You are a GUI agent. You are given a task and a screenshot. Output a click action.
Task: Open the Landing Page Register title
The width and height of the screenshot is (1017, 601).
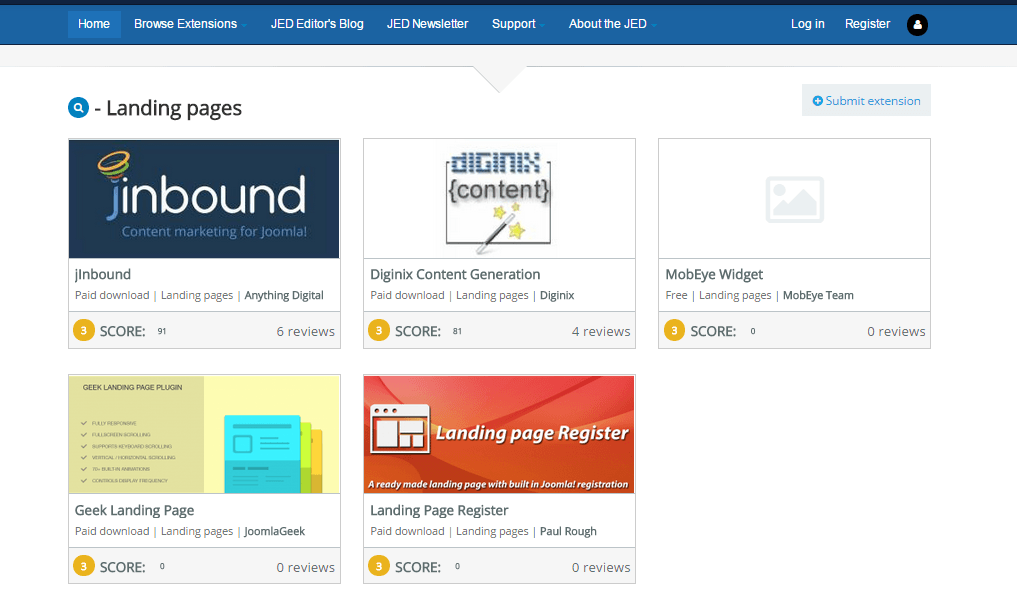point(439,510)
